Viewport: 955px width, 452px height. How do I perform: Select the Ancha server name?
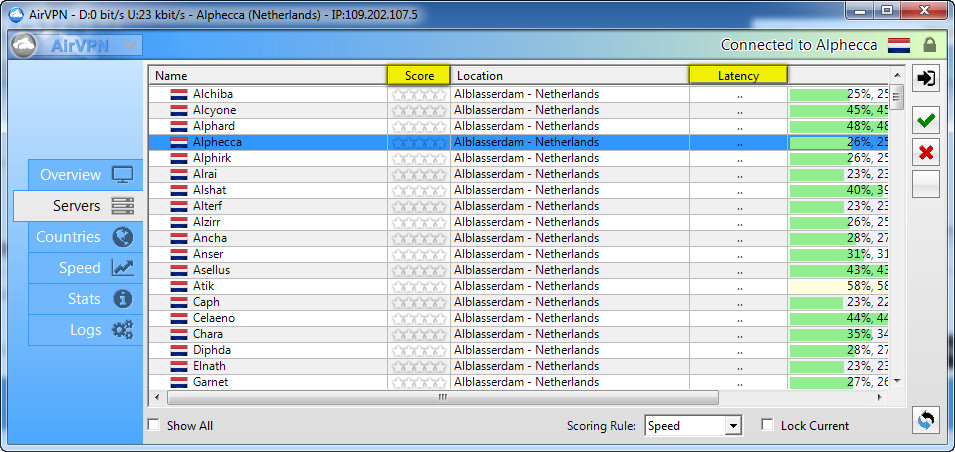210,238
